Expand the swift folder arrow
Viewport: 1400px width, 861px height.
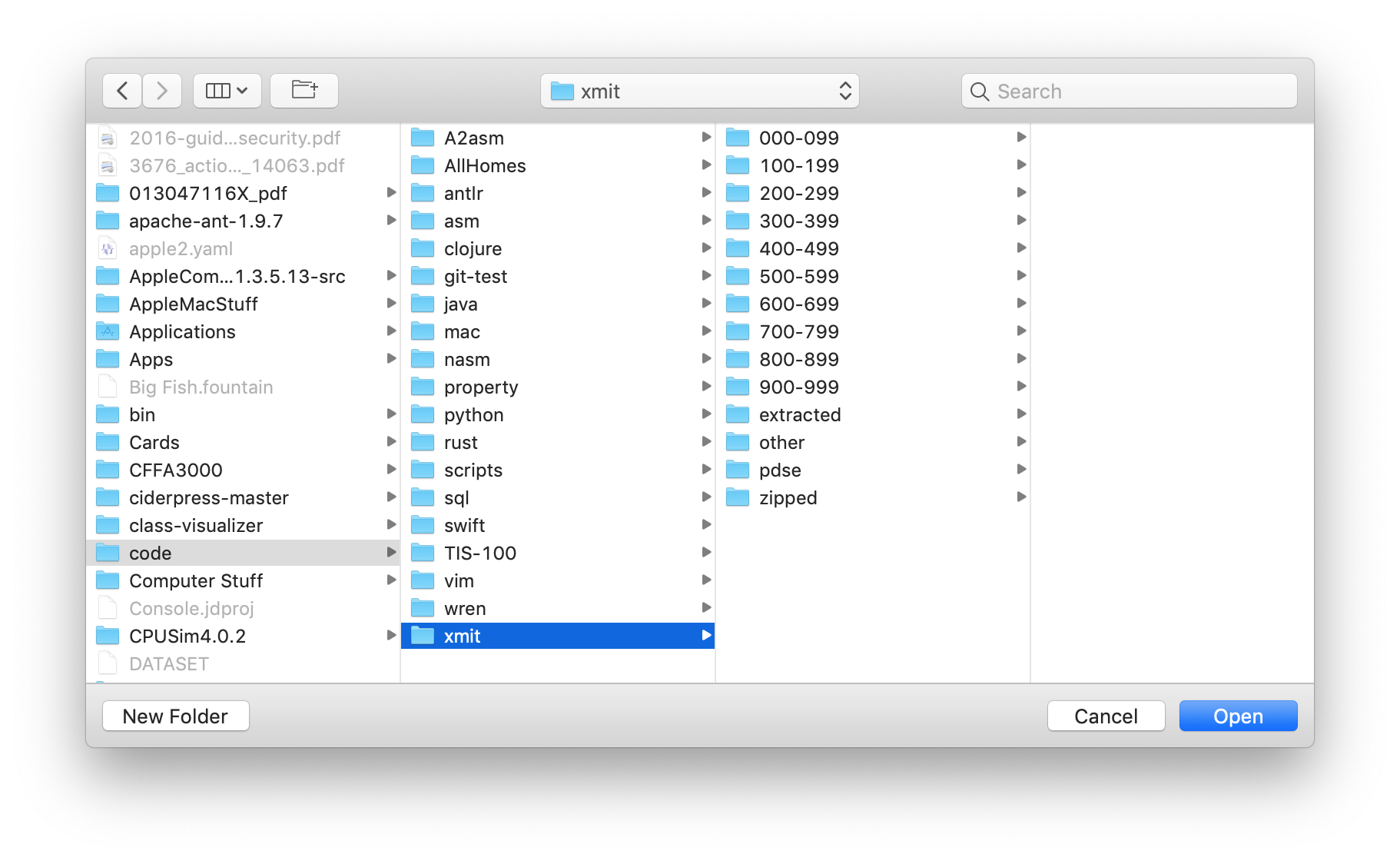pos(706,524)
